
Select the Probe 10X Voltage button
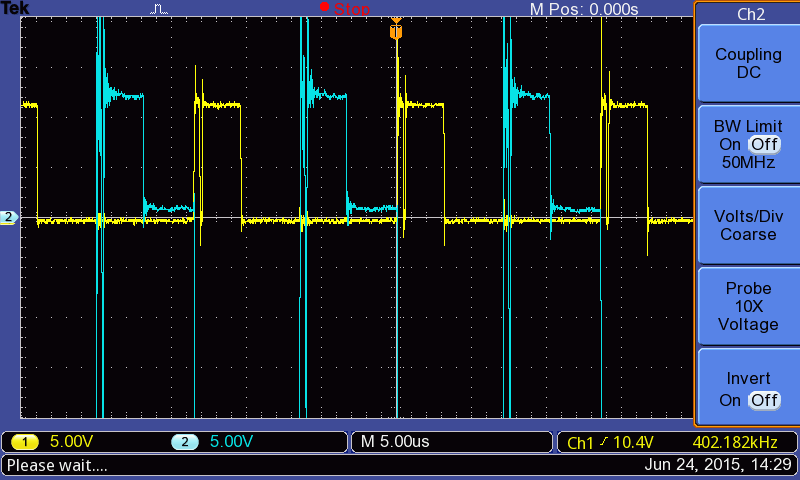pyautogui.click(x=748, y=307)
